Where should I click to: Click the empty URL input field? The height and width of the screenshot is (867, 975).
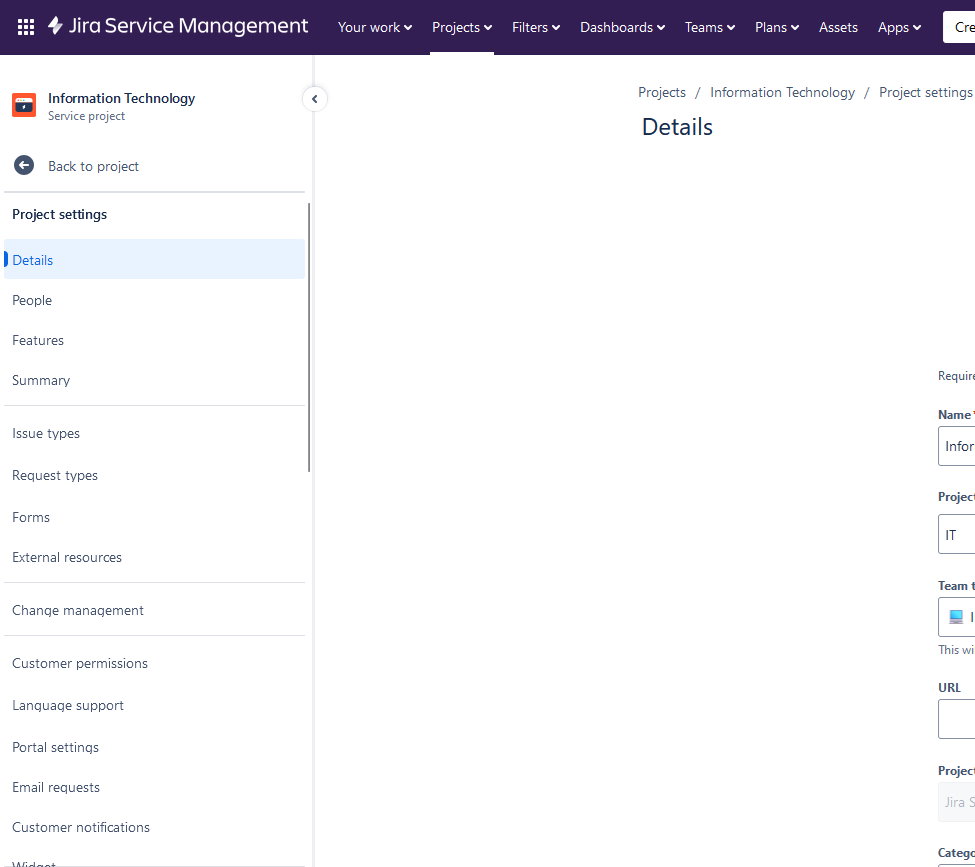(x=956, y=719)
